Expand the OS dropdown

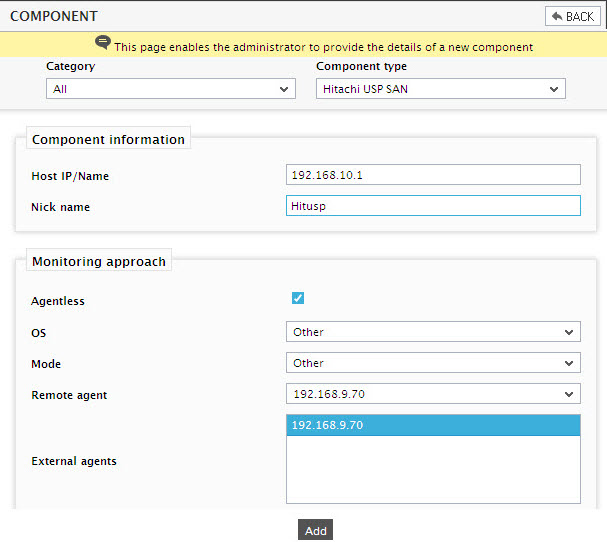pos(433,332)
